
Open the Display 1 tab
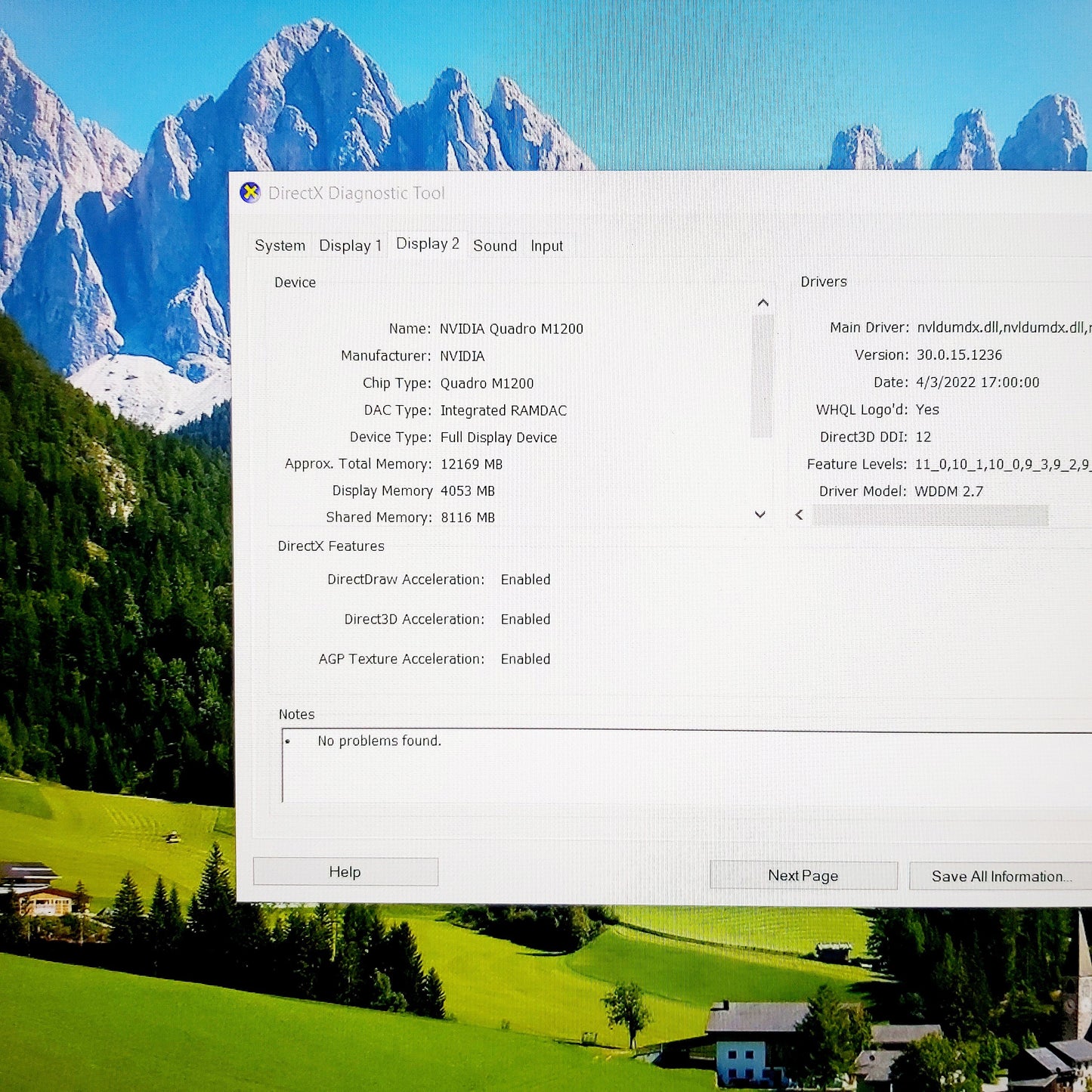click(x=350, y=246)
